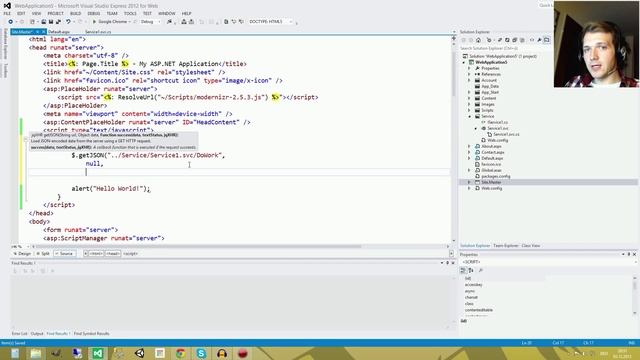
Task: Start debugging with Google Chrome play button
Action: 94,22
